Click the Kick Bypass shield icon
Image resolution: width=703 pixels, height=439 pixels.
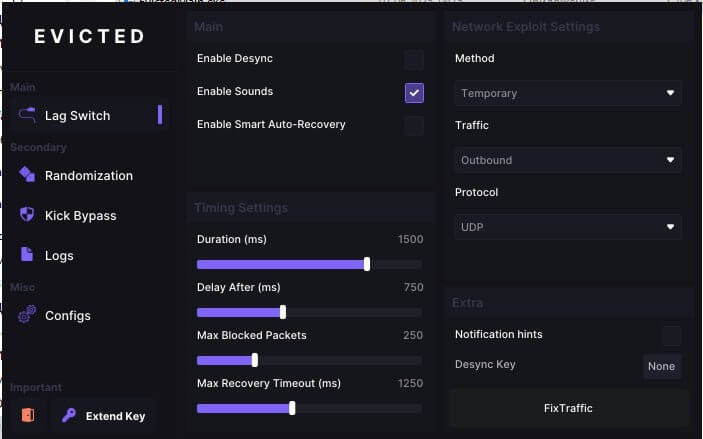(x=27, y=215)
